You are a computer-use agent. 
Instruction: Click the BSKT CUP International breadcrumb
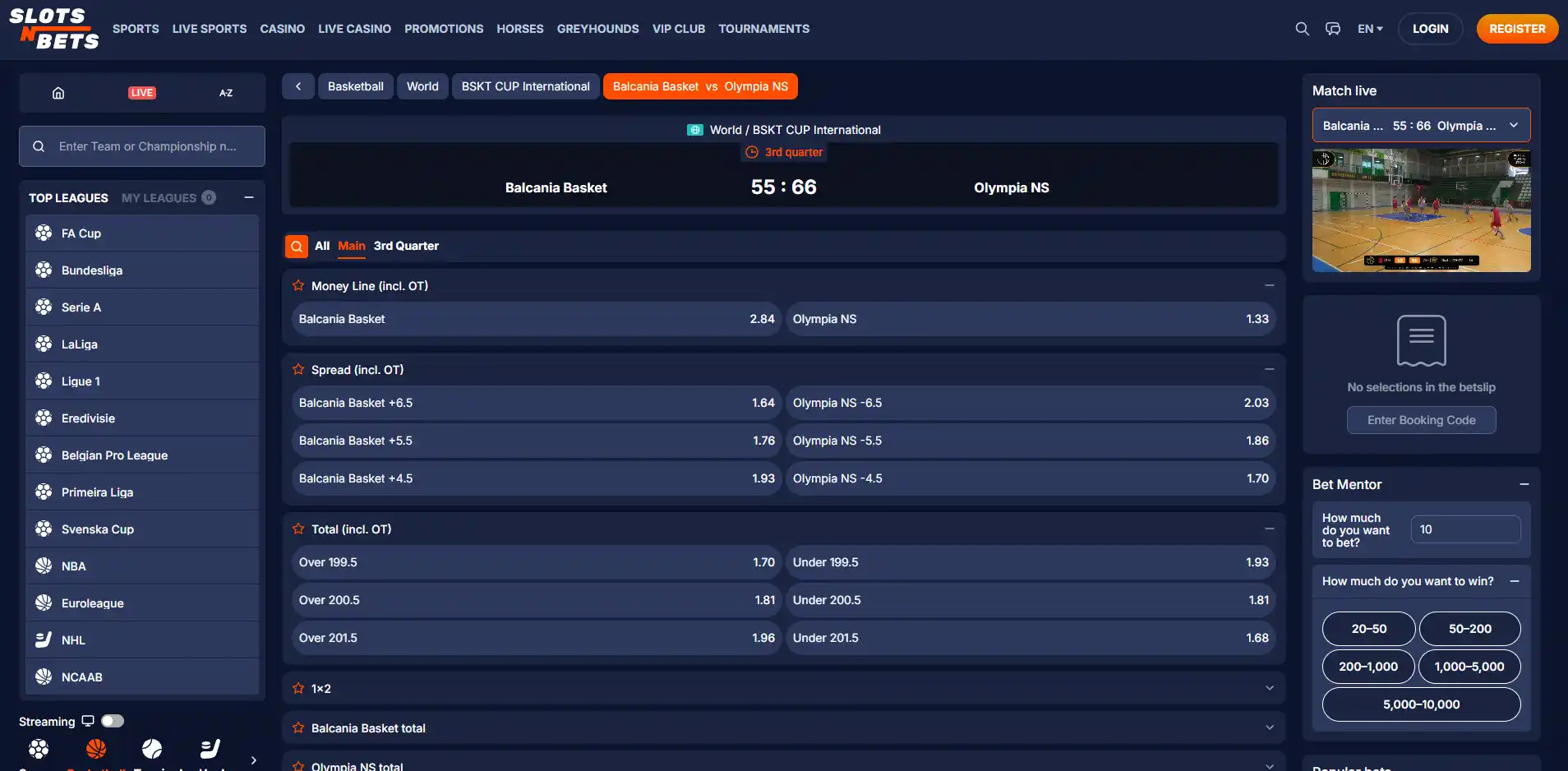coord(526,86)
